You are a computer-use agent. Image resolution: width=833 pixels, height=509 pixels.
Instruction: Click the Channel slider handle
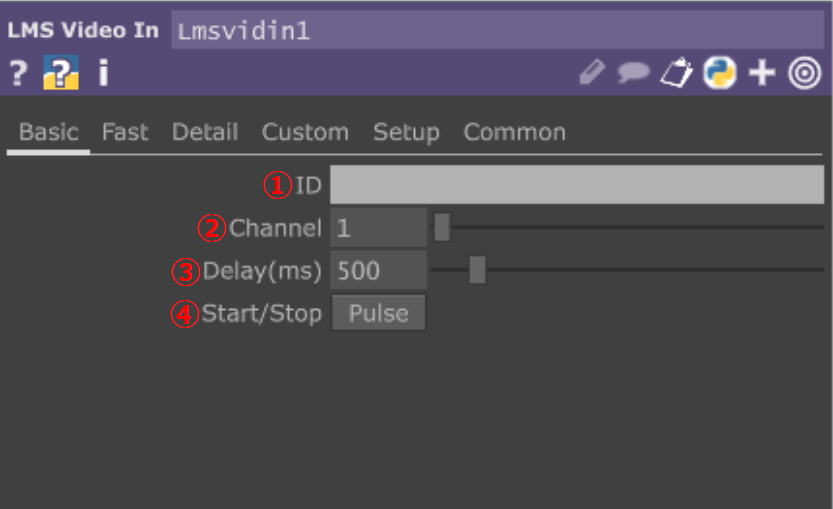click(x=442, y=227)
